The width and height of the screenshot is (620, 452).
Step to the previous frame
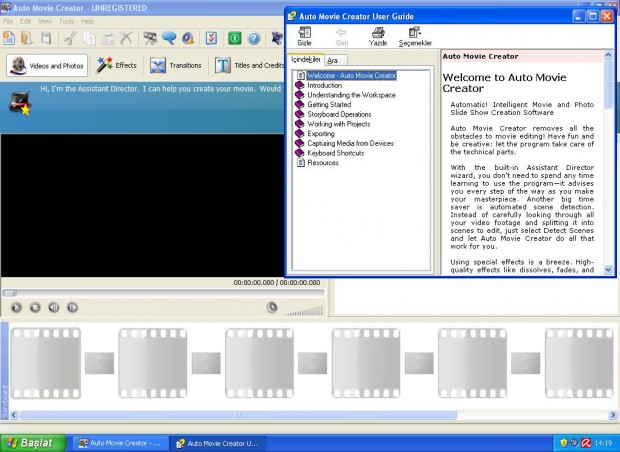[54, 307]
